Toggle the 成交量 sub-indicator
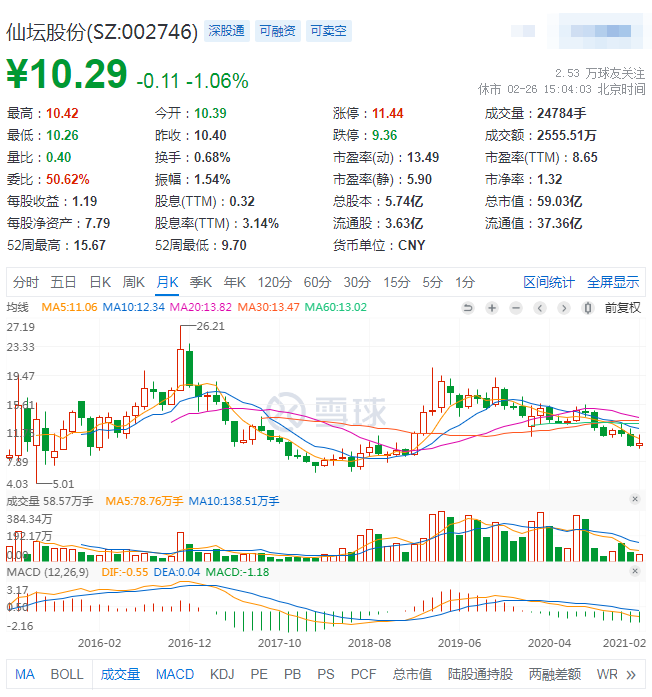Viewport: 652px width, 697px height. (120, 675)
